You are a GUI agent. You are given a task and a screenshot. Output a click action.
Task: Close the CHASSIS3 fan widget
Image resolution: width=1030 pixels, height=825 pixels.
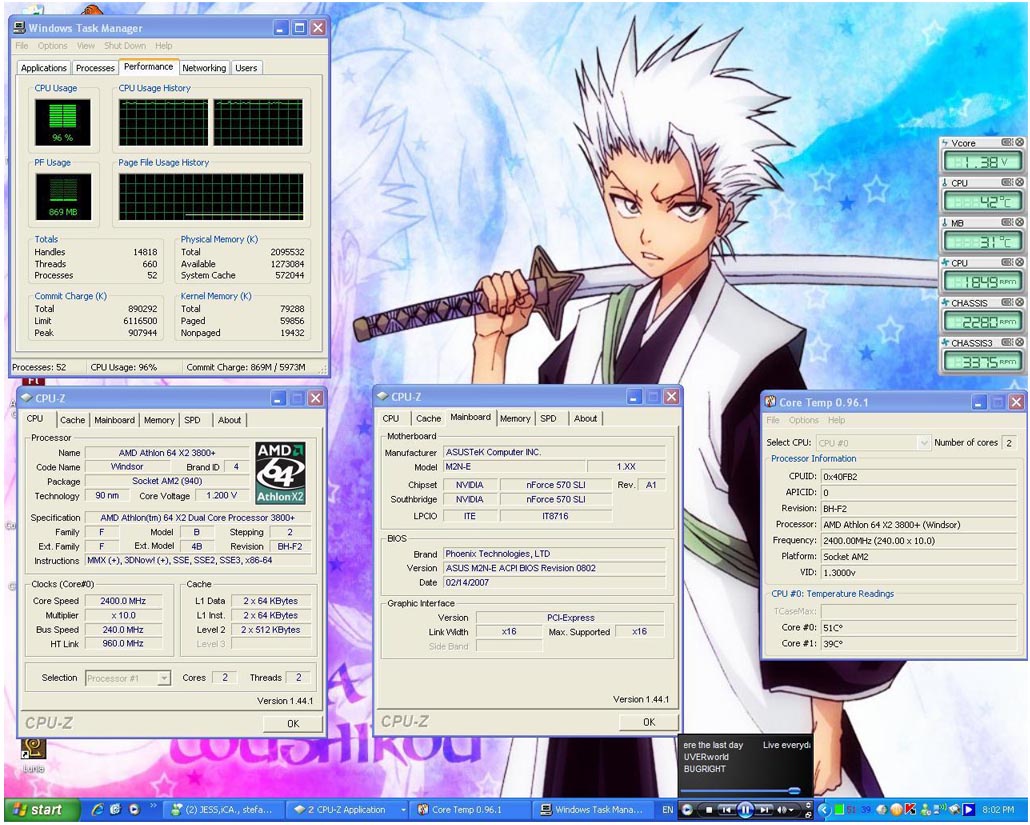(1019, 342)
